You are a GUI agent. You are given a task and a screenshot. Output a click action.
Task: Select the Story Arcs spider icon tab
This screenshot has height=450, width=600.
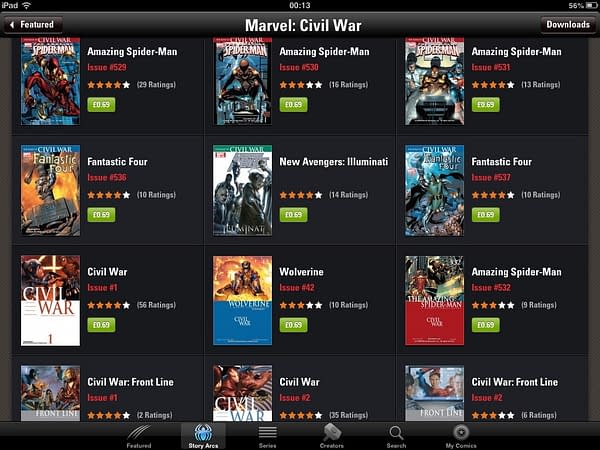pos(203,437)
